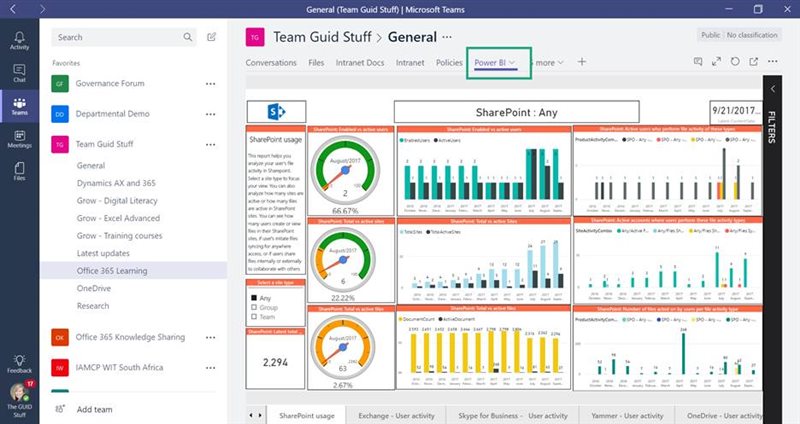The image size is (800, 424).
Task: Open the Office 365 Learning channel
Action: [x=134, y=270]
